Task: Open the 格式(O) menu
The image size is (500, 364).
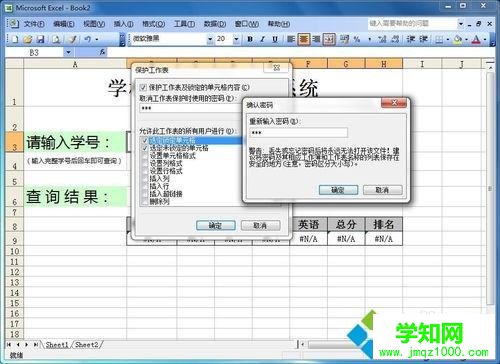Action: tap(153, 24)
